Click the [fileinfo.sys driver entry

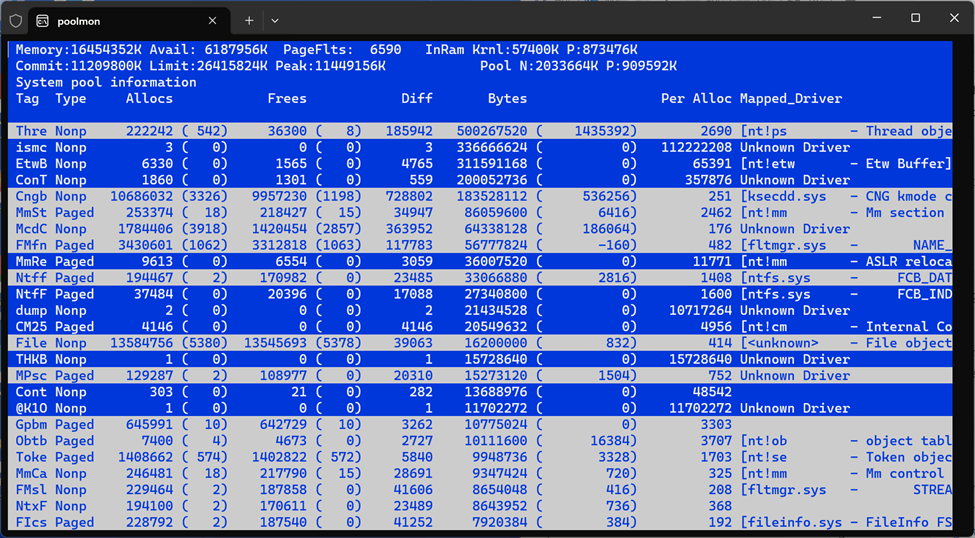(x=791, y=522)
